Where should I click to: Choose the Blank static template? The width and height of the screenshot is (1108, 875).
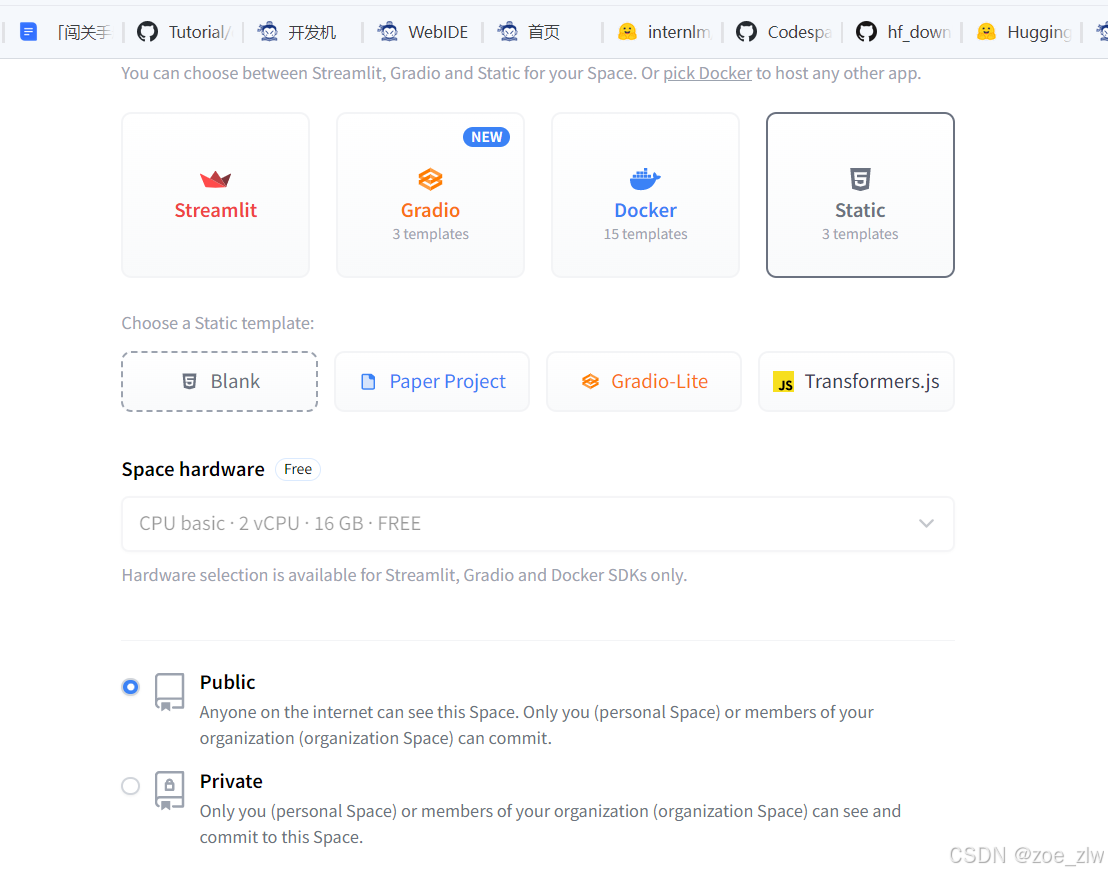click(220, 382)
